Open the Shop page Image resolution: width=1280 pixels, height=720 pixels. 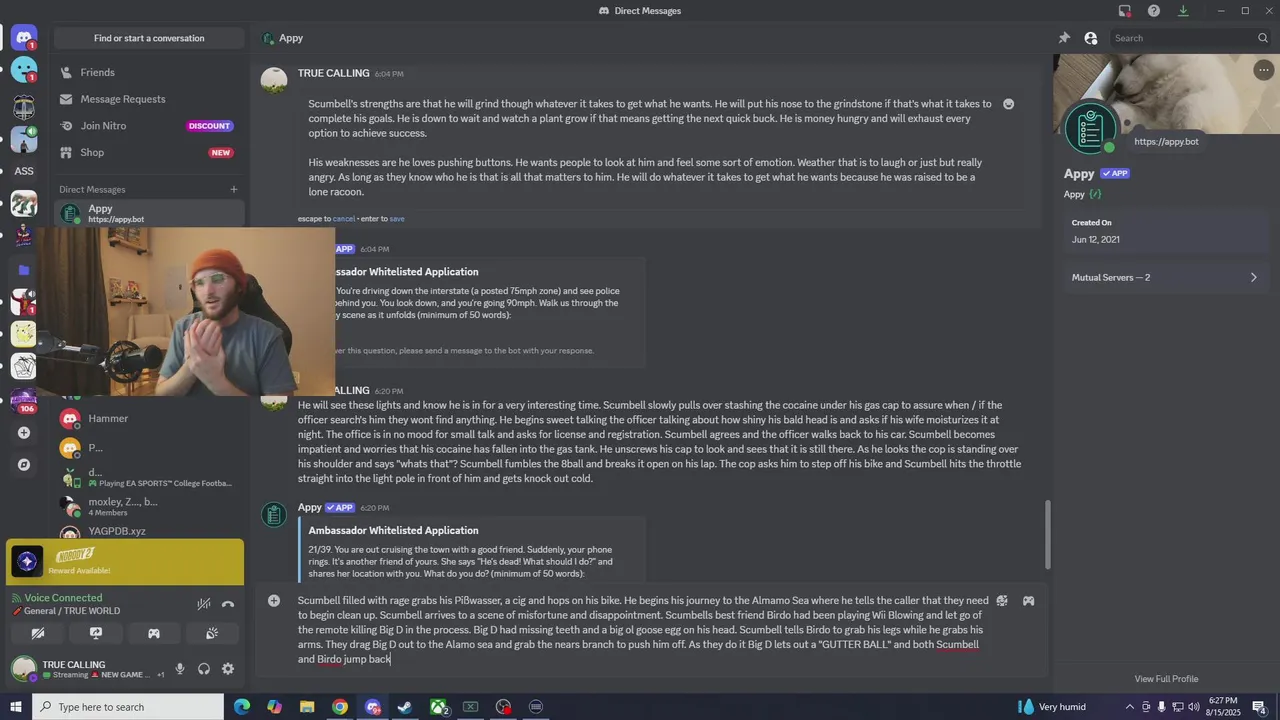tap(149, 152)
